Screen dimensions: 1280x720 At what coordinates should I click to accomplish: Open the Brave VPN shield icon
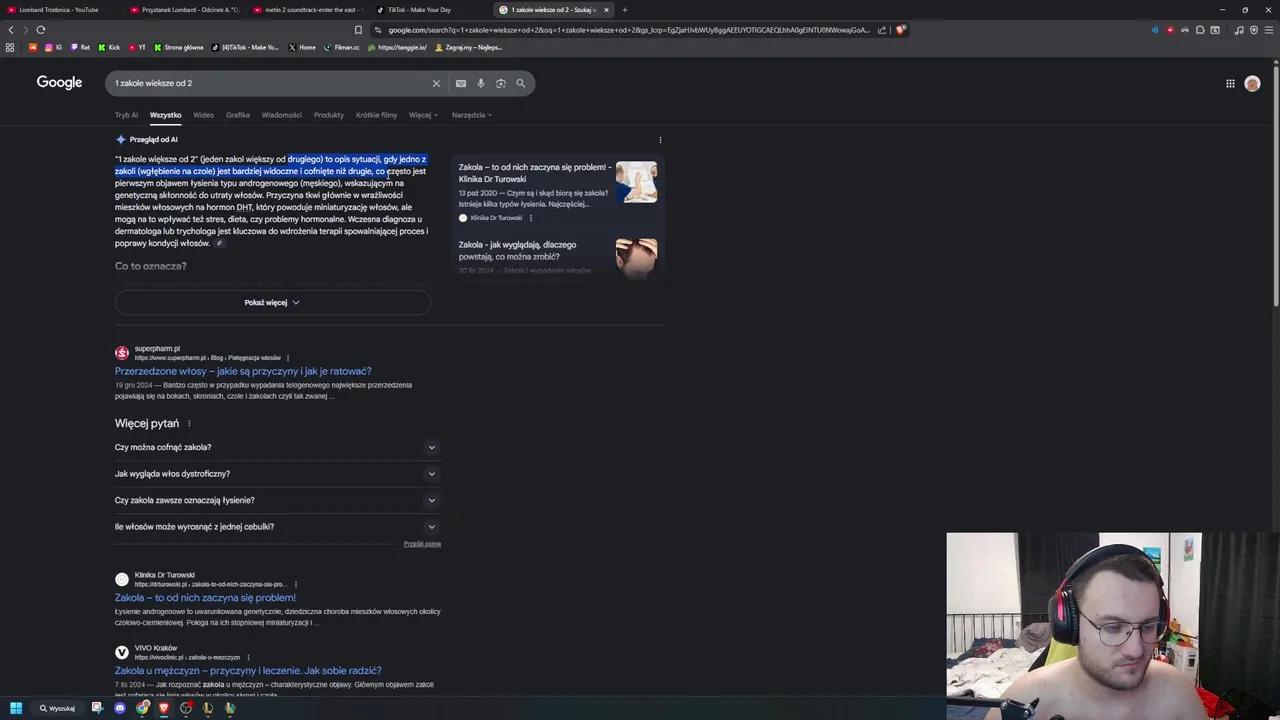(x=1254, y=30)
